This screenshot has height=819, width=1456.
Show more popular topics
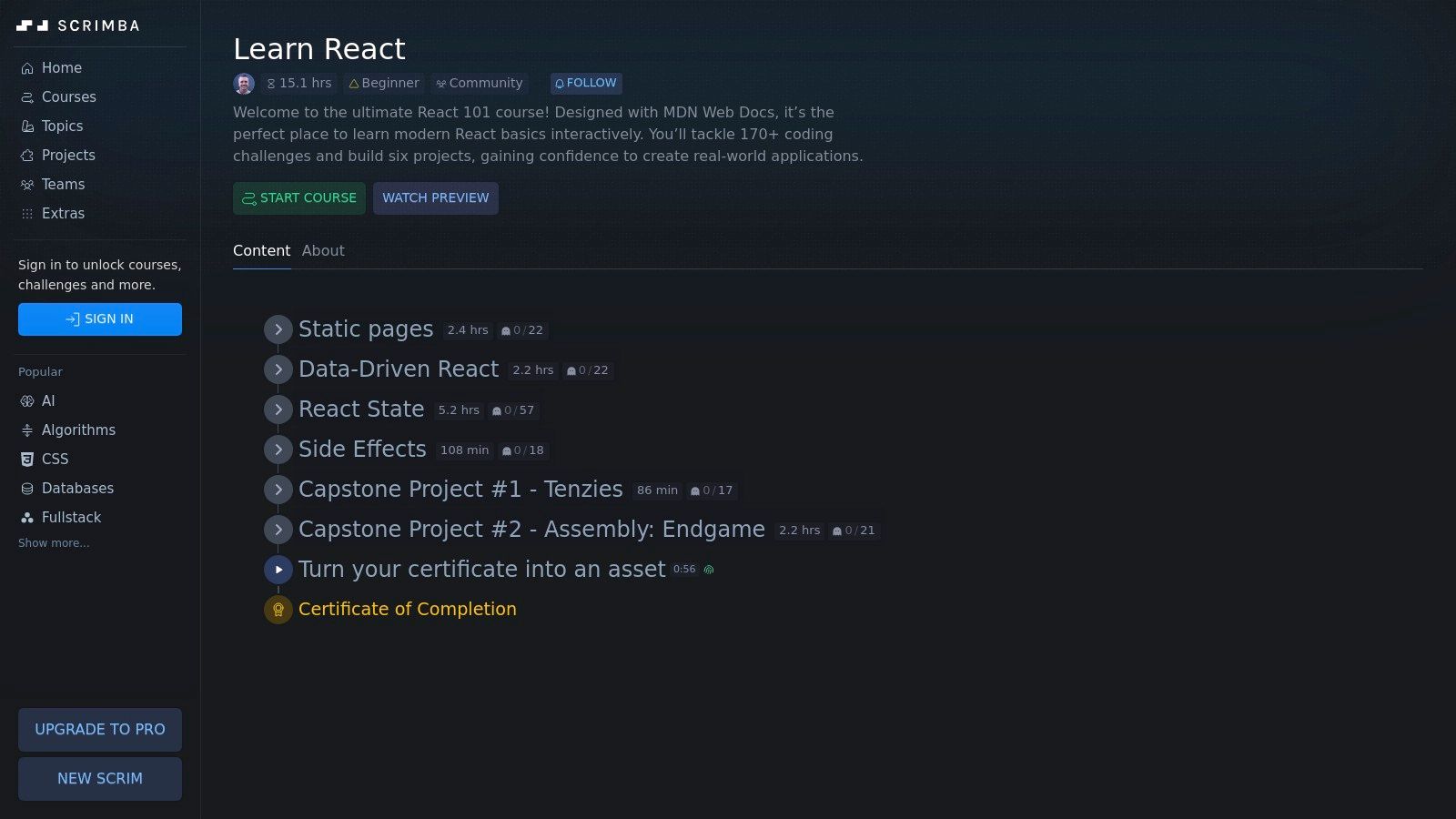[54, 543]
